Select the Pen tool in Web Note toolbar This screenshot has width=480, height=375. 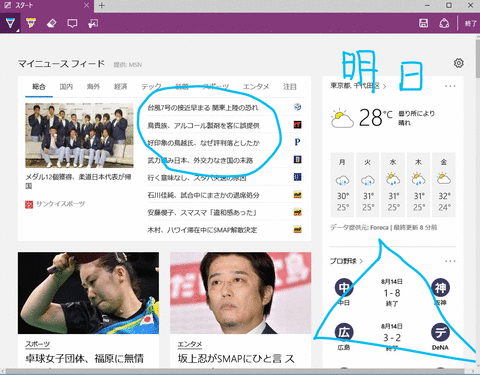tap(10, 23)
